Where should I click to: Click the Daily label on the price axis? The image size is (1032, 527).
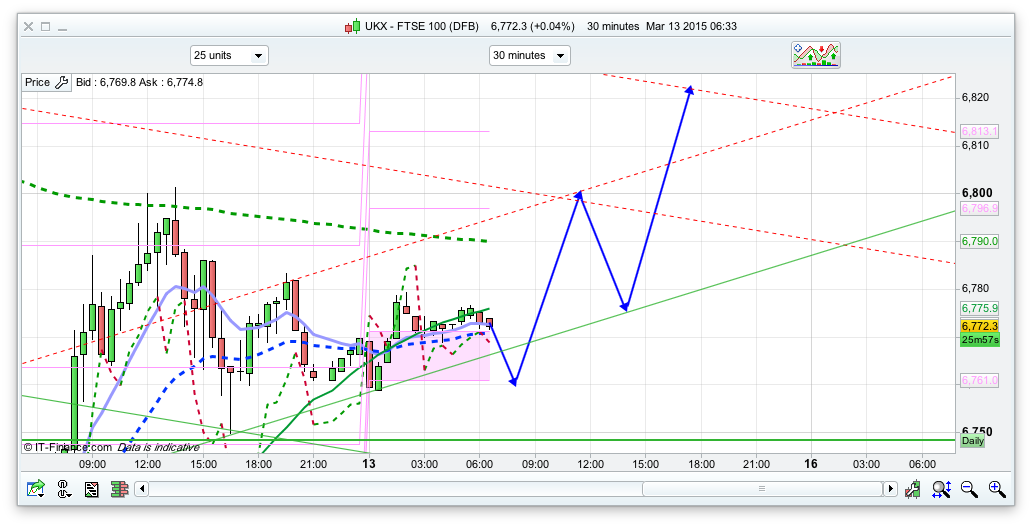click(x=972, y=441)
